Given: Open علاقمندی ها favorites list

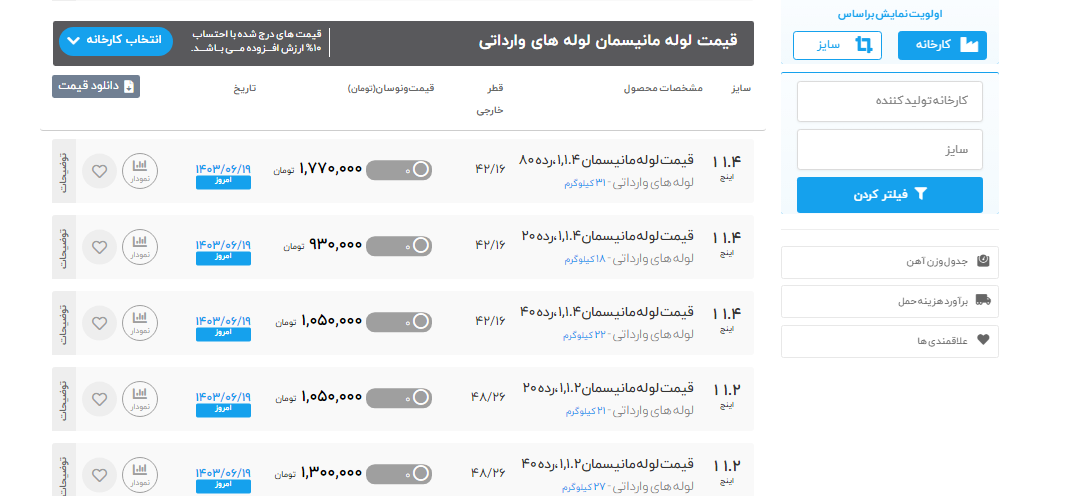Looking at the screenshot, I should pyautogui.click(x=889, y=340).
